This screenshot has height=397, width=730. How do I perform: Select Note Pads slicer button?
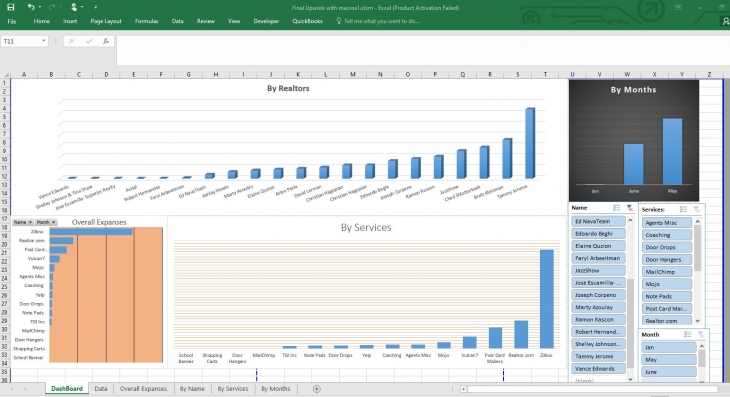click(667, 296)
